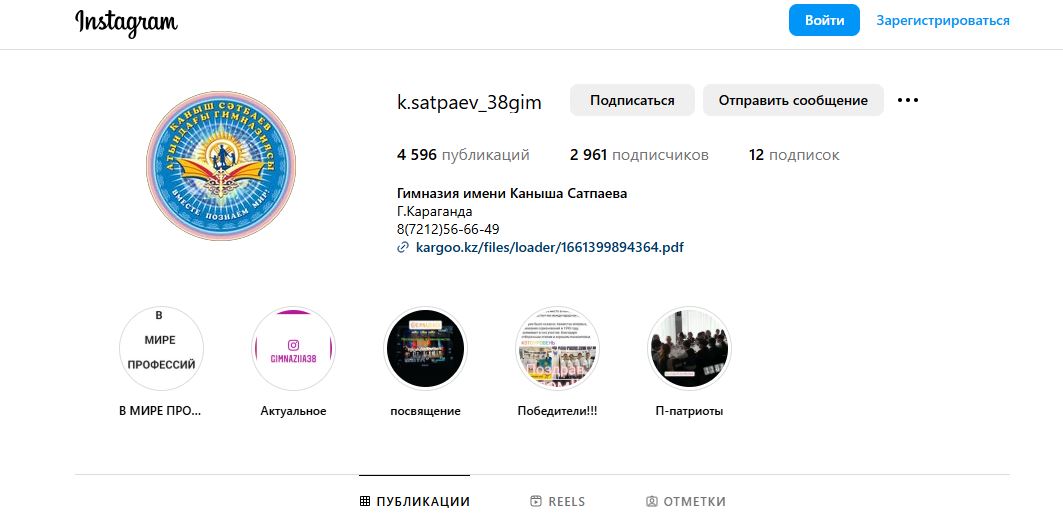Open the three-dots more options menu
This screenshot has height=515, width=1063.
[x=907, y=100]
